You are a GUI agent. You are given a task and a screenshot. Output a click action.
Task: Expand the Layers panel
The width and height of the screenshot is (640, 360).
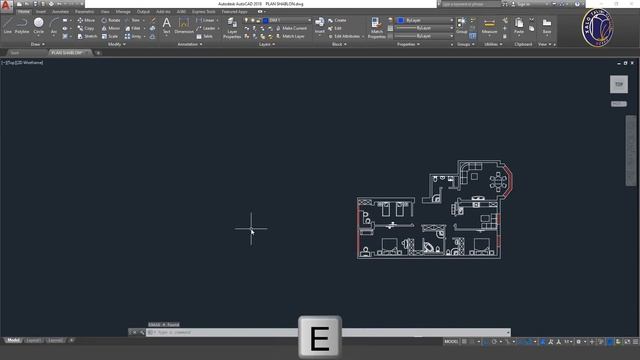pos(267,44)
